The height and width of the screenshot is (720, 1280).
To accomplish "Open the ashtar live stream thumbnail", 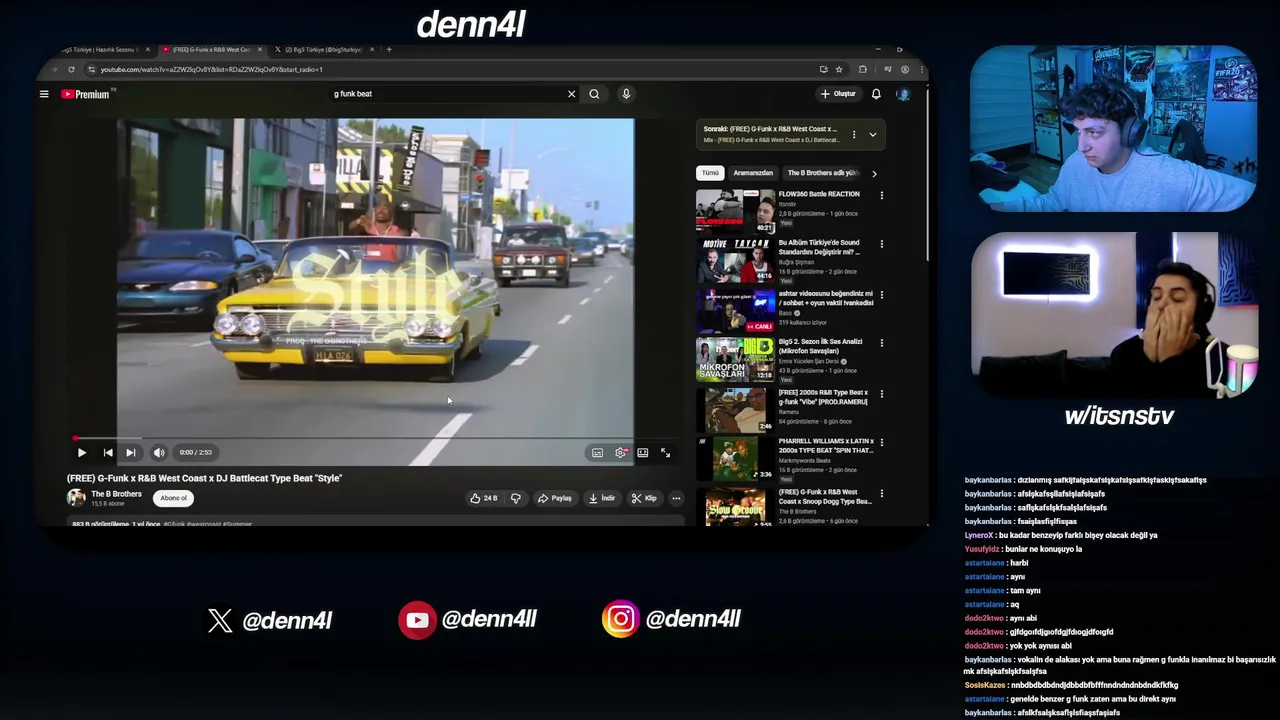I will pyautogui.click(x=735, y=311).
